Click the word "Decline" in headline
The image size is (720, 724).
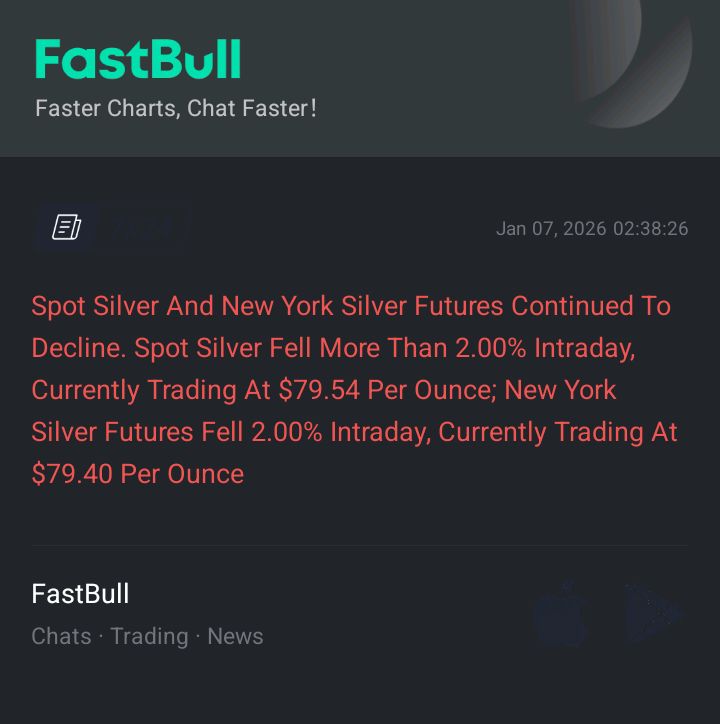coord(76,348)
